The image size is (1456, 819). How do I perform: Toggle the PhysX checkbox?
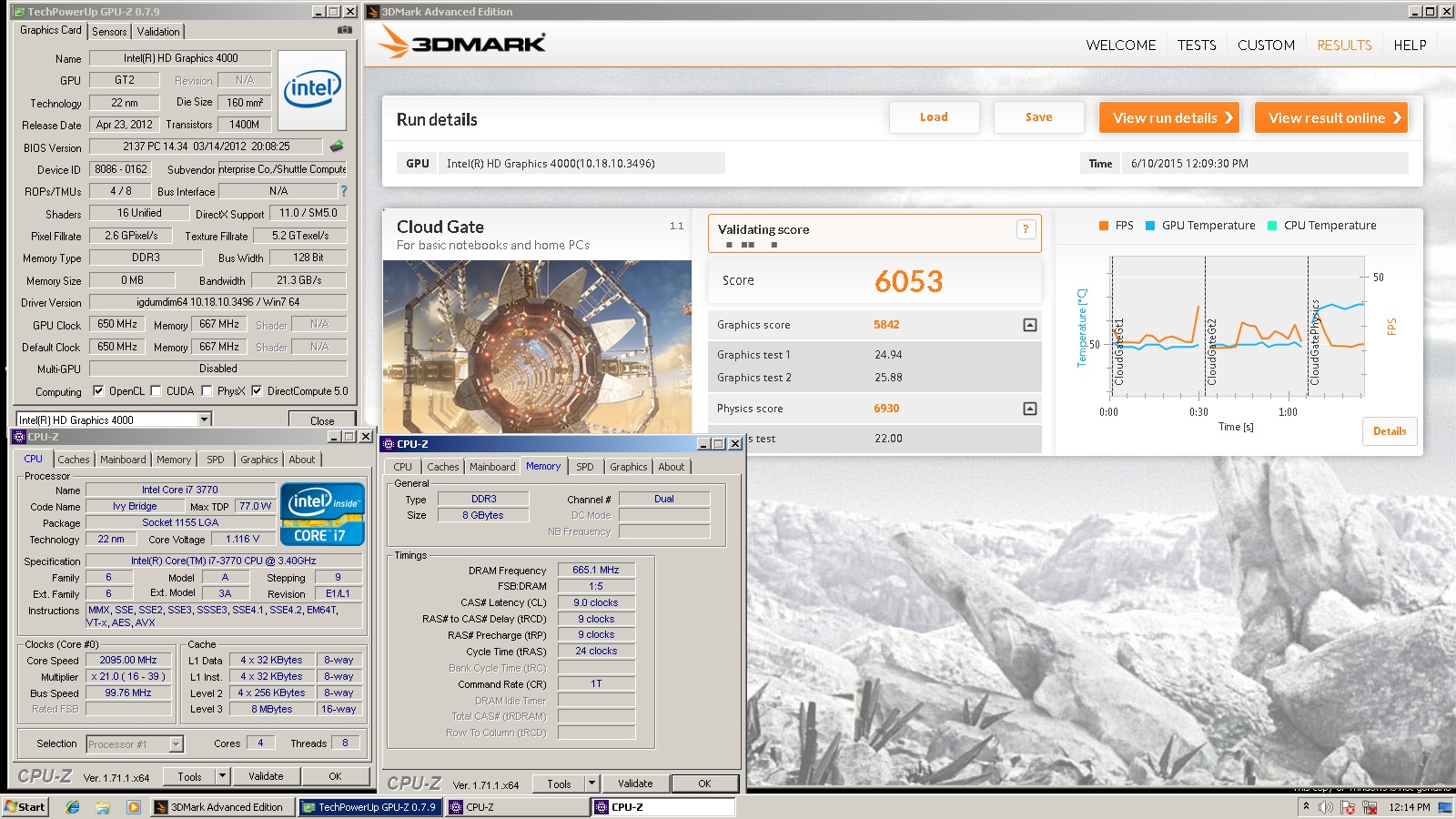(x=207, y=390)
